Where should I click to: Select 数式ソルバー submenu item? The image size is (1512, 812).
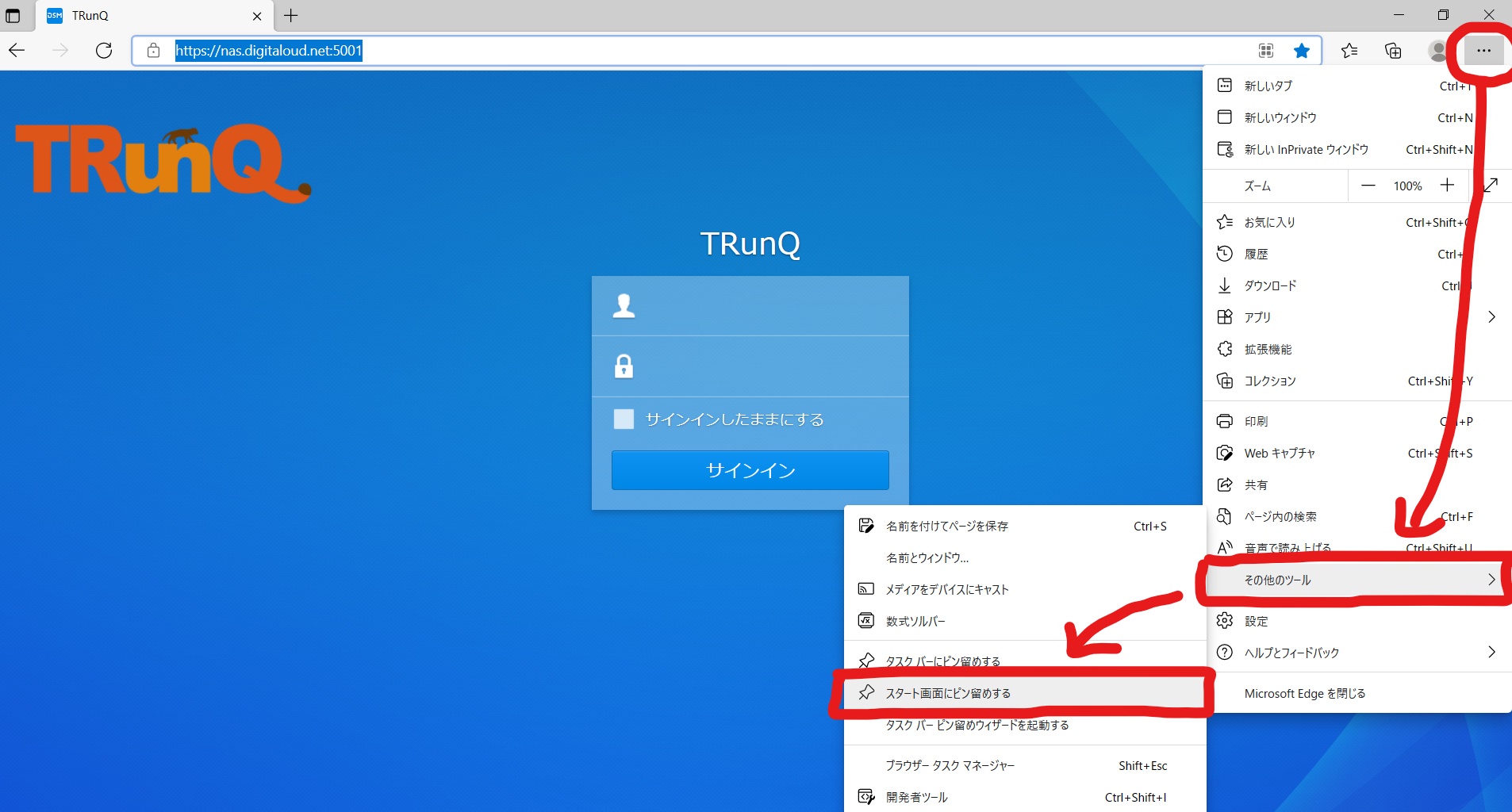[x=1025, y=621]
